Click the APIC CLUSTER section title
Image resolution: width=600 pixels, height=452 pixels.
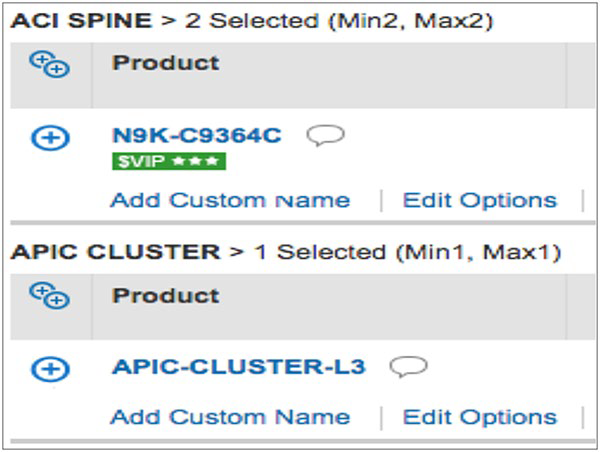[114, 251]
